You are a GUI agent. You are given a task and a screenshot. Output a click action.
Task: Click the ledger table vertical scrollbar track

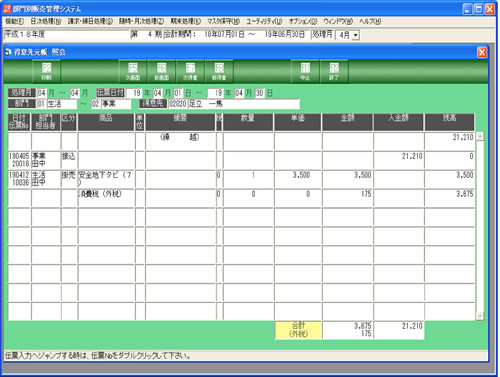[x=480, y=226]
